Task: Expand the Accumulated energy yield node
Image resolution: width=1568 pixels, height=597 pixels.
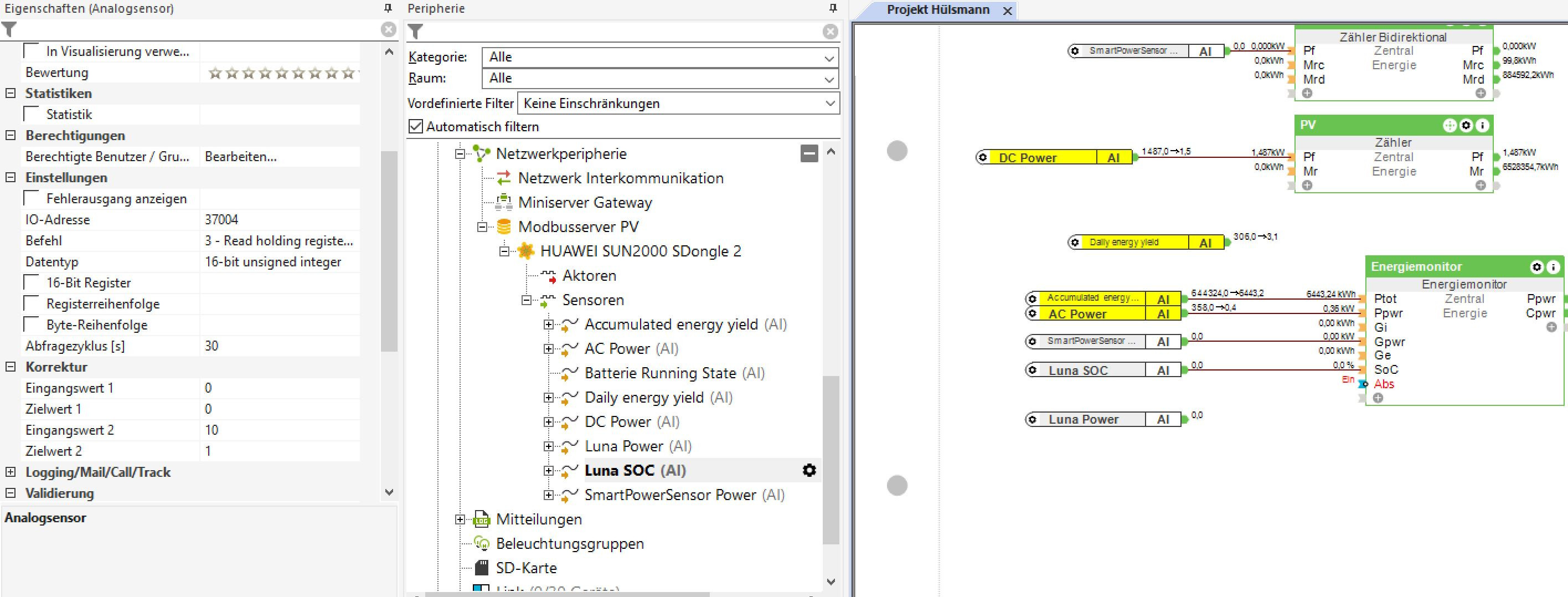Action: 549,325
